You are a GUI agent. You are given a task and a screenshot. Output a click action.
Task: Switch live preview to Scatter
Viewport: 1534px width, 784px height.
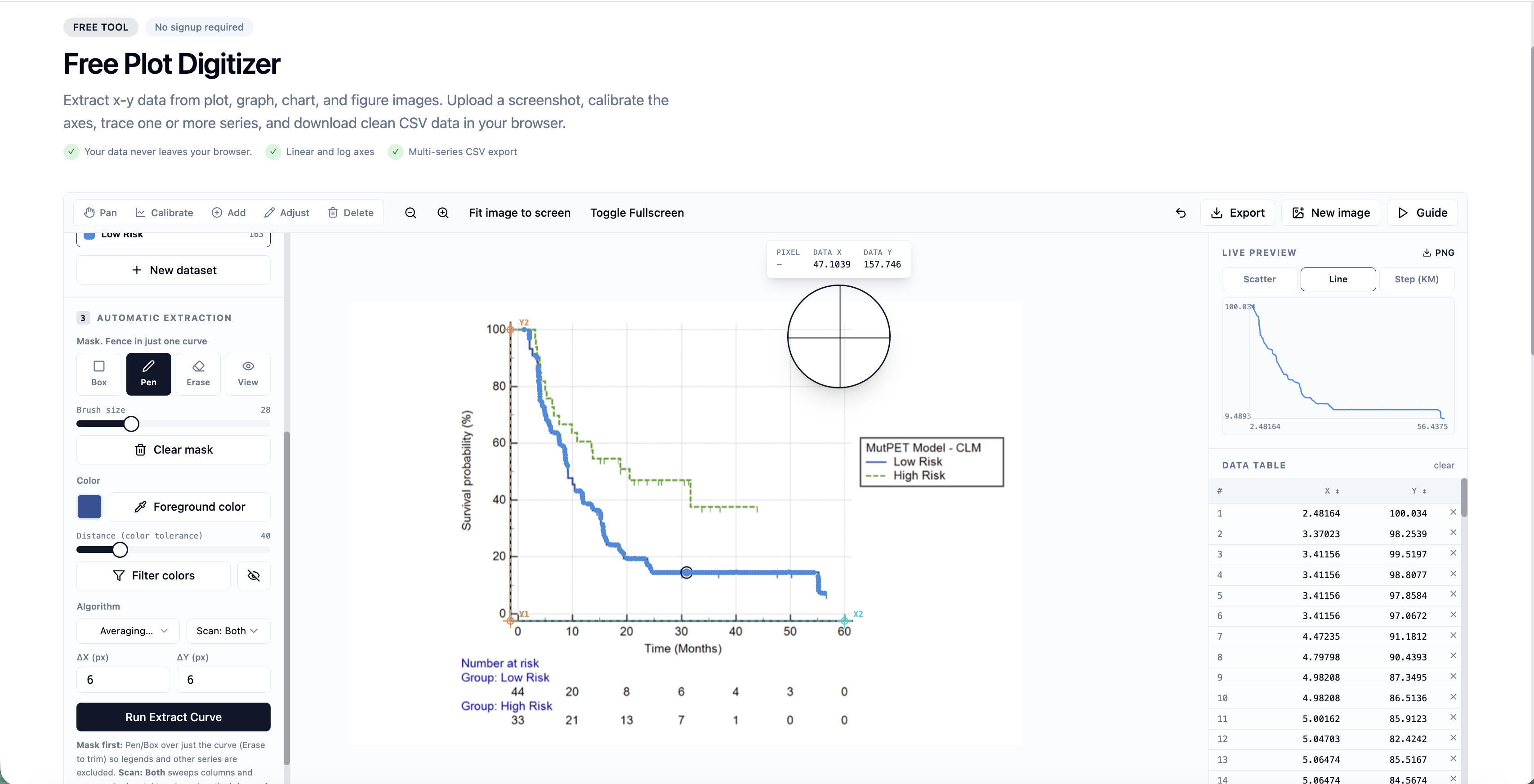(x=1259, y=279)
